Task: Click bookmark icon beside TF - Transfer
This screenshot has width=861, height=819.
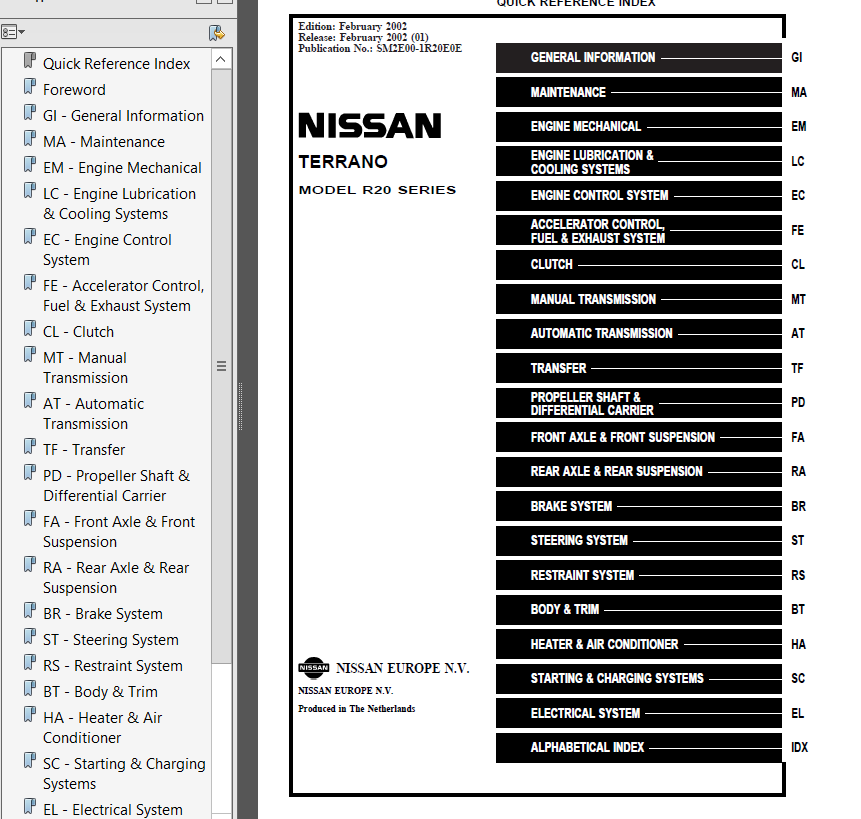Action: click(30, 446)
